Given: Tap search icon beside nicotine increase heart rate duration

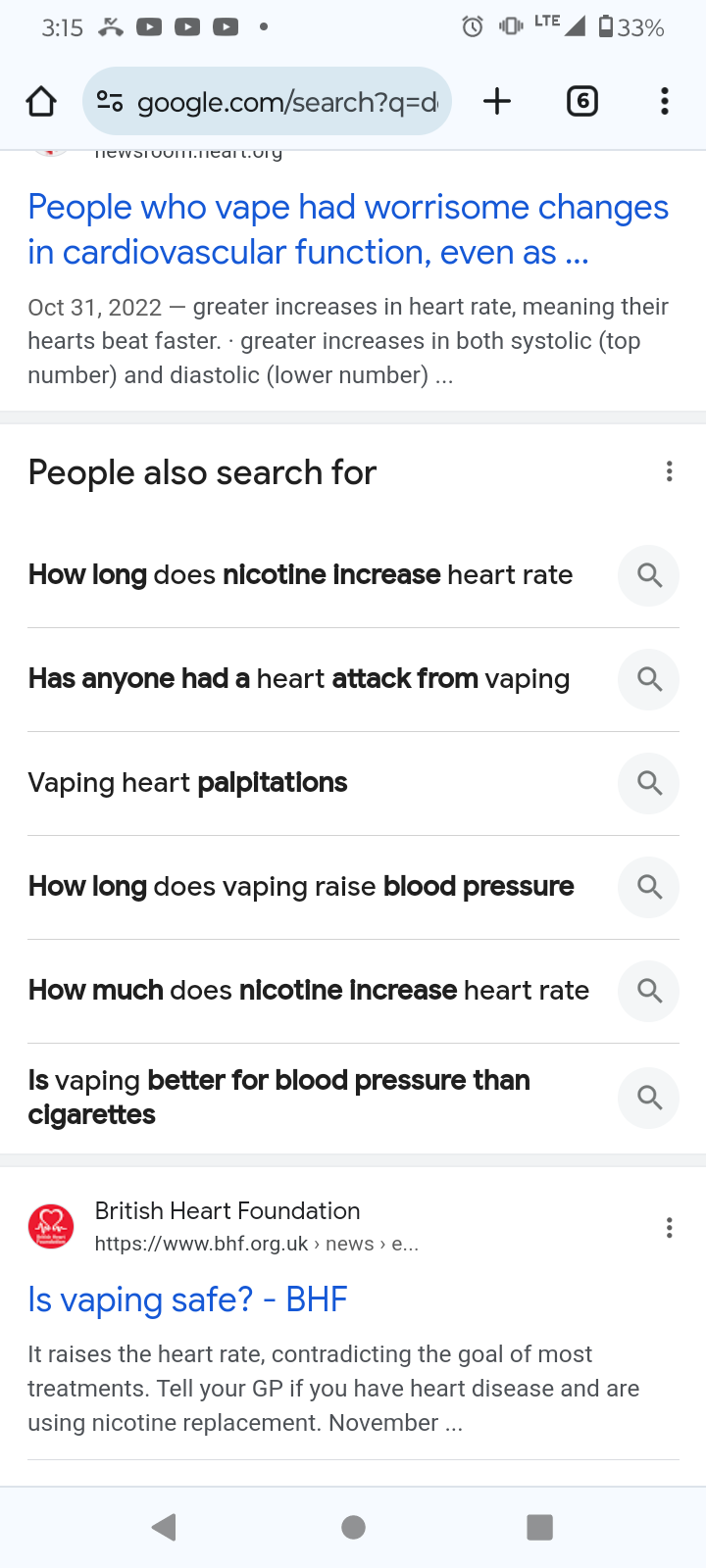Looking at the screenshot, I should pos(648,575).
